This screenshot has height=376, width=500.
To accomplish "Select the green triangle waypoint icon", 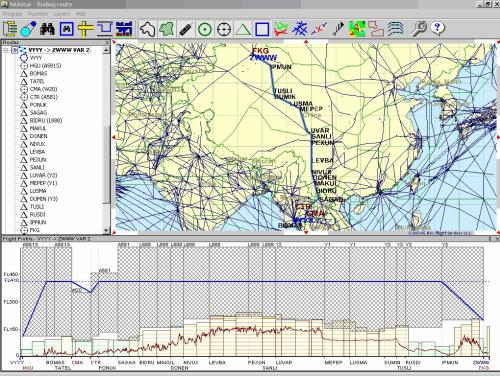I will click(x=243, y=29).
